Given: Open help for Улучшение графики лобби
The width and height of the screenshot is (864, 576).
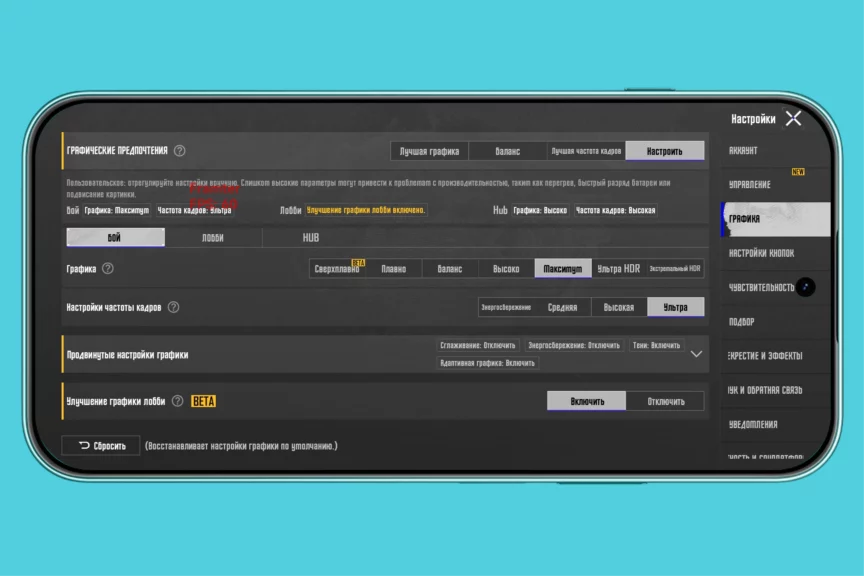Looking at the screenshot, I should click(x=177, y=401).
